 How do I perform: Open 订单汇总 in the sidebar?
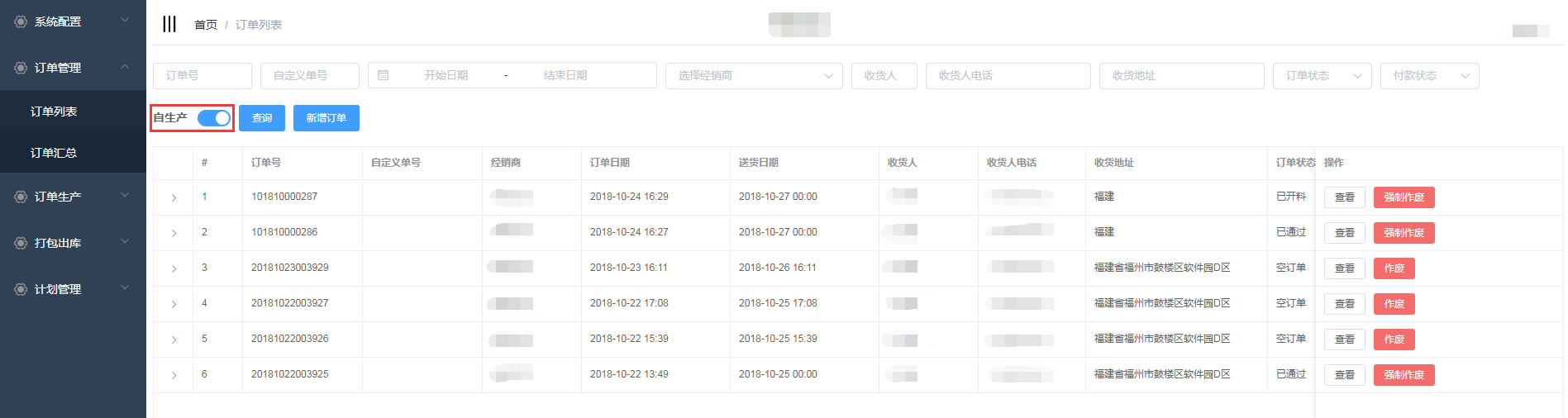(54, 153)
